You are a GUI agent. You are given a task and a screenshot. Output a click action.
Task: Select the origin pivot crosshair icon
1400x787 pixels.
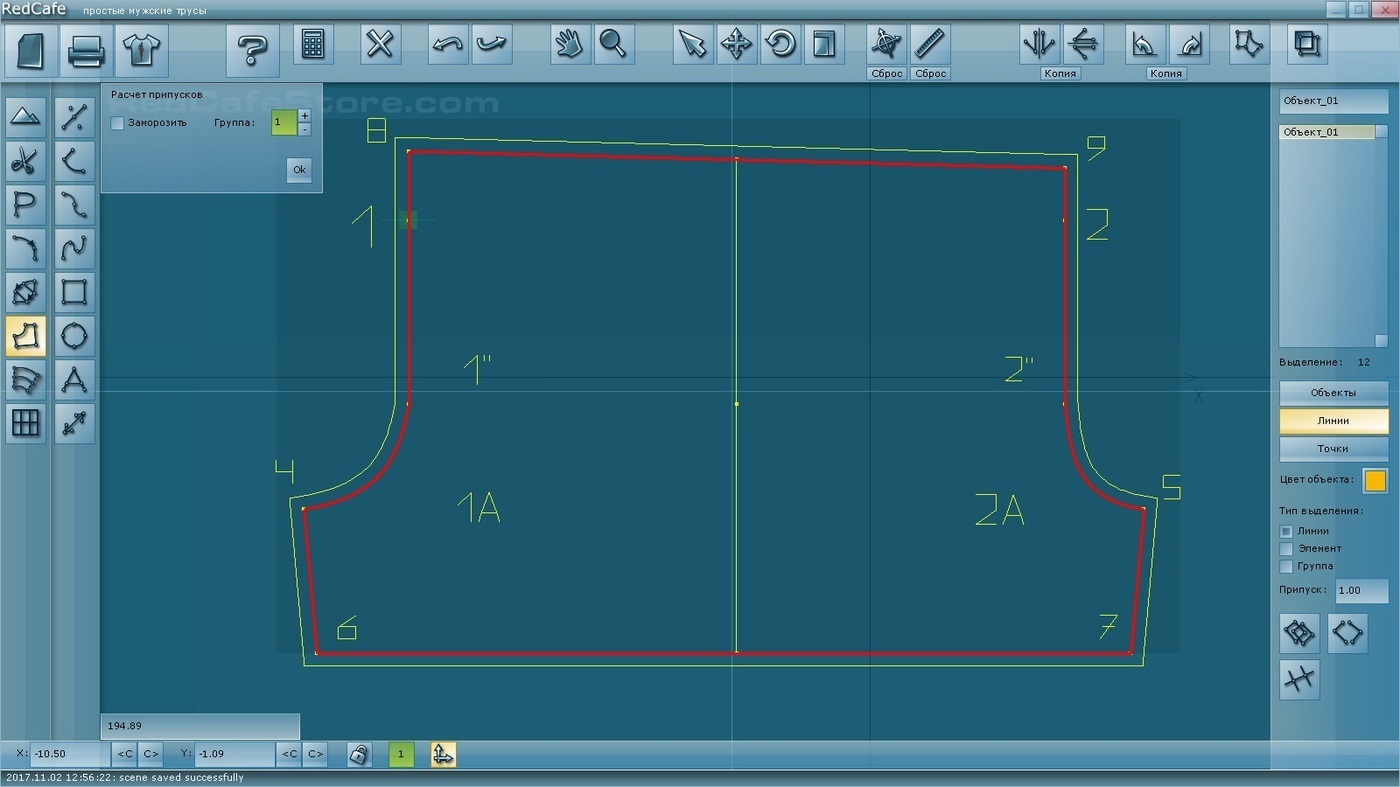(x=886, y=45)
